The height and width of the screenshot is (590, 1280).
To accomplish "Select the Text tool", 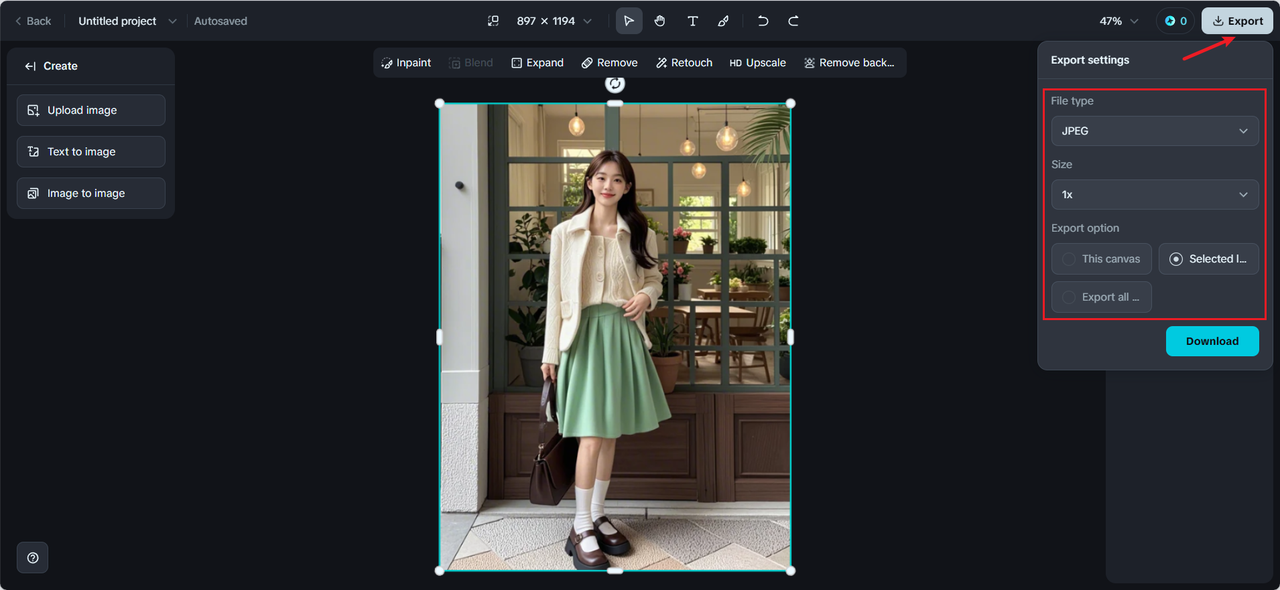I will pos(692,21).
